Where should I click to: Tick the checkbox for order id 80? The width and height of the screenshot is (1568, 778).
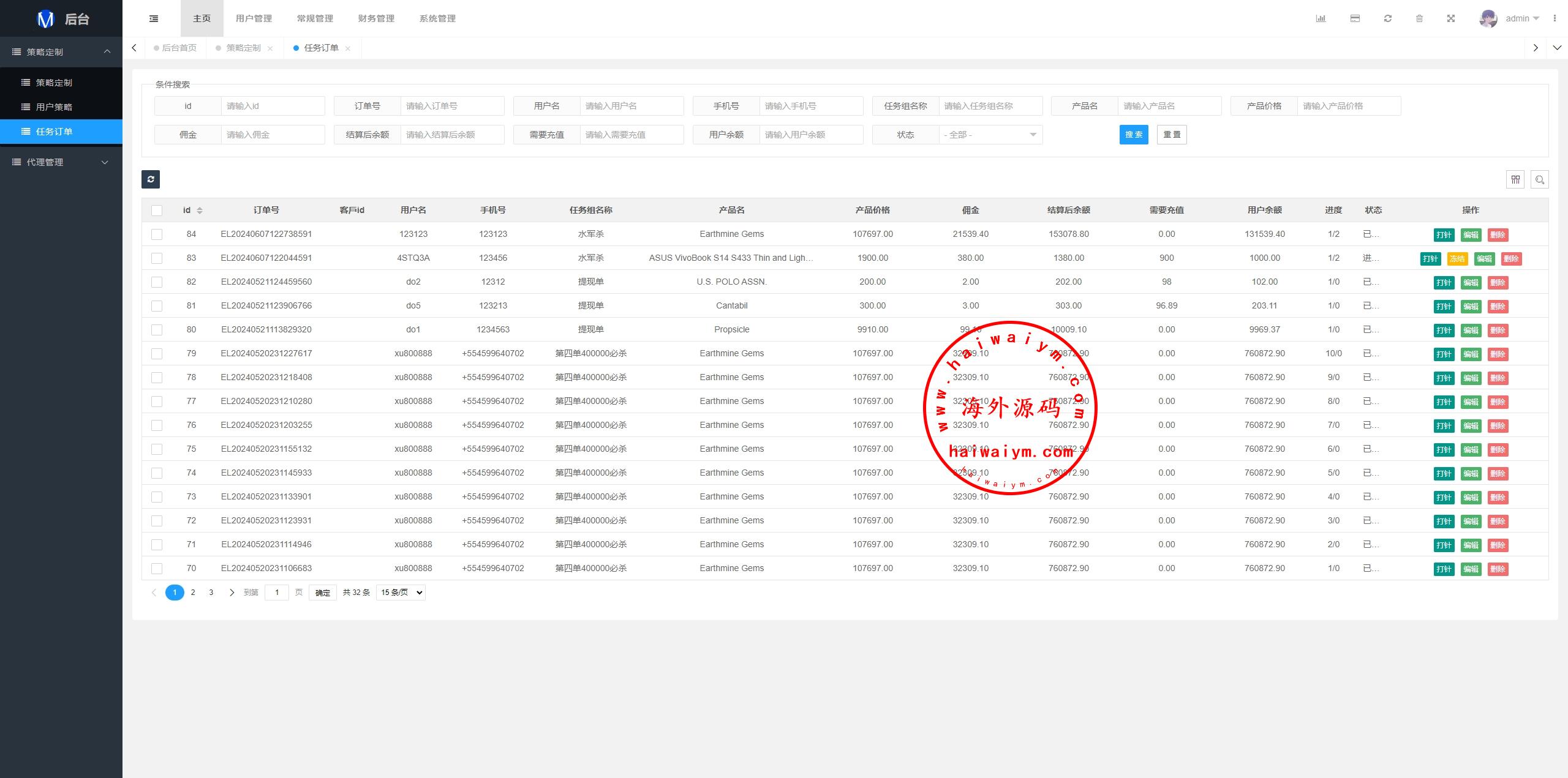[x=157, y=330]
